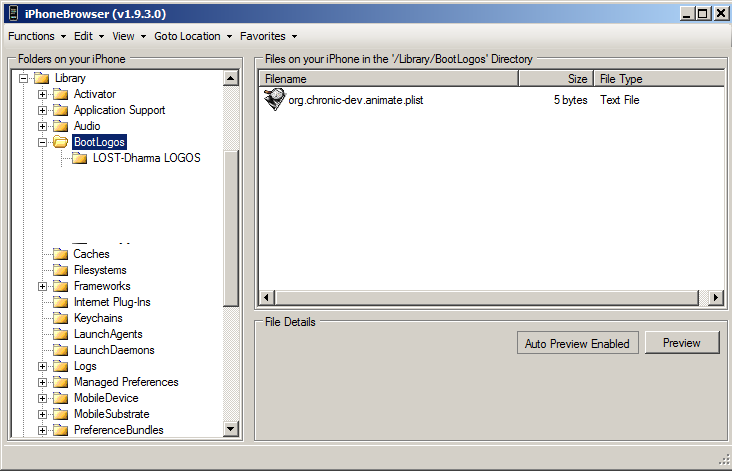This screenshot has width=732, height=471.
Task: Select the Managed Preferences tree item
Action: pos(126,382)
